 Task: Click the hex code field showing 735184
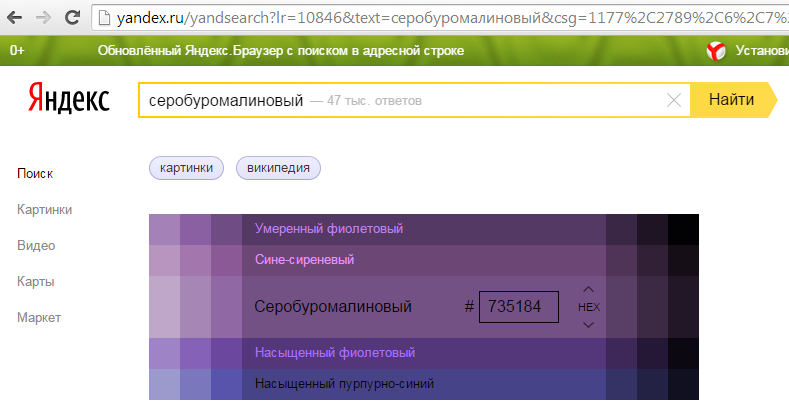coord(518,307)
